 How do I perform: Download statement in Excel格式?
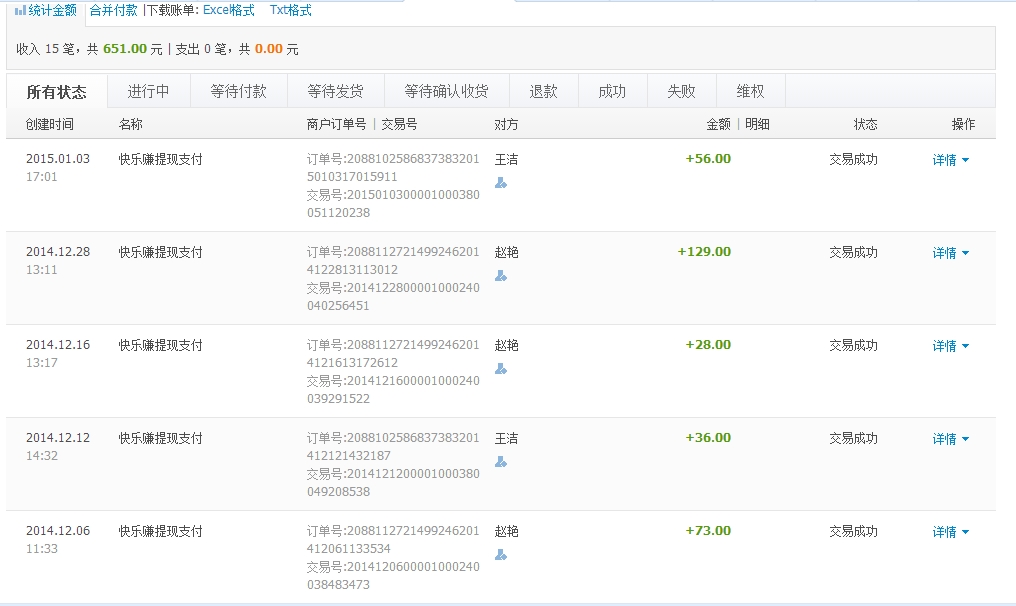point(228,10)
